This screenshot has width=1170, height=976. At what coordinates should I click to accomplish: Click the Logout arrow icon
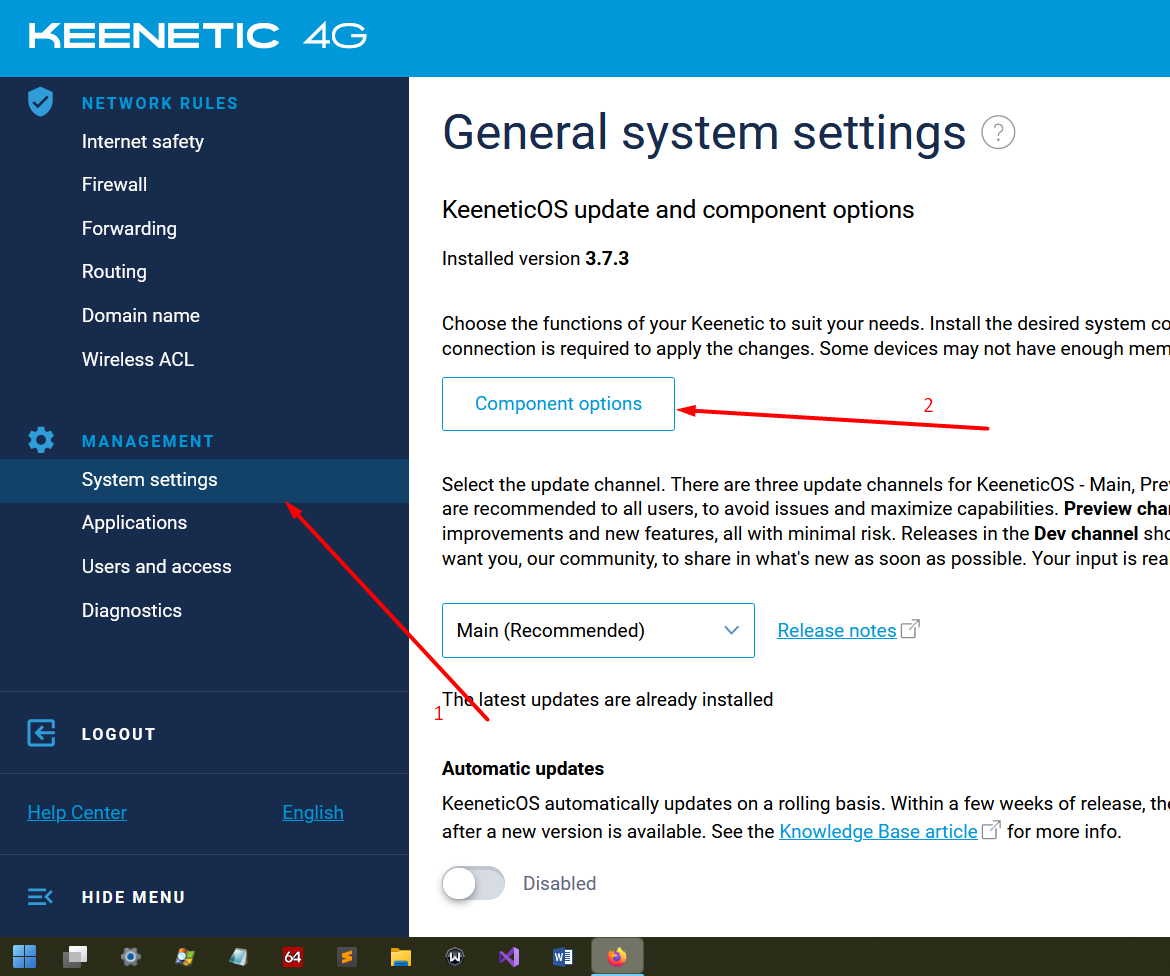(41, 733)
